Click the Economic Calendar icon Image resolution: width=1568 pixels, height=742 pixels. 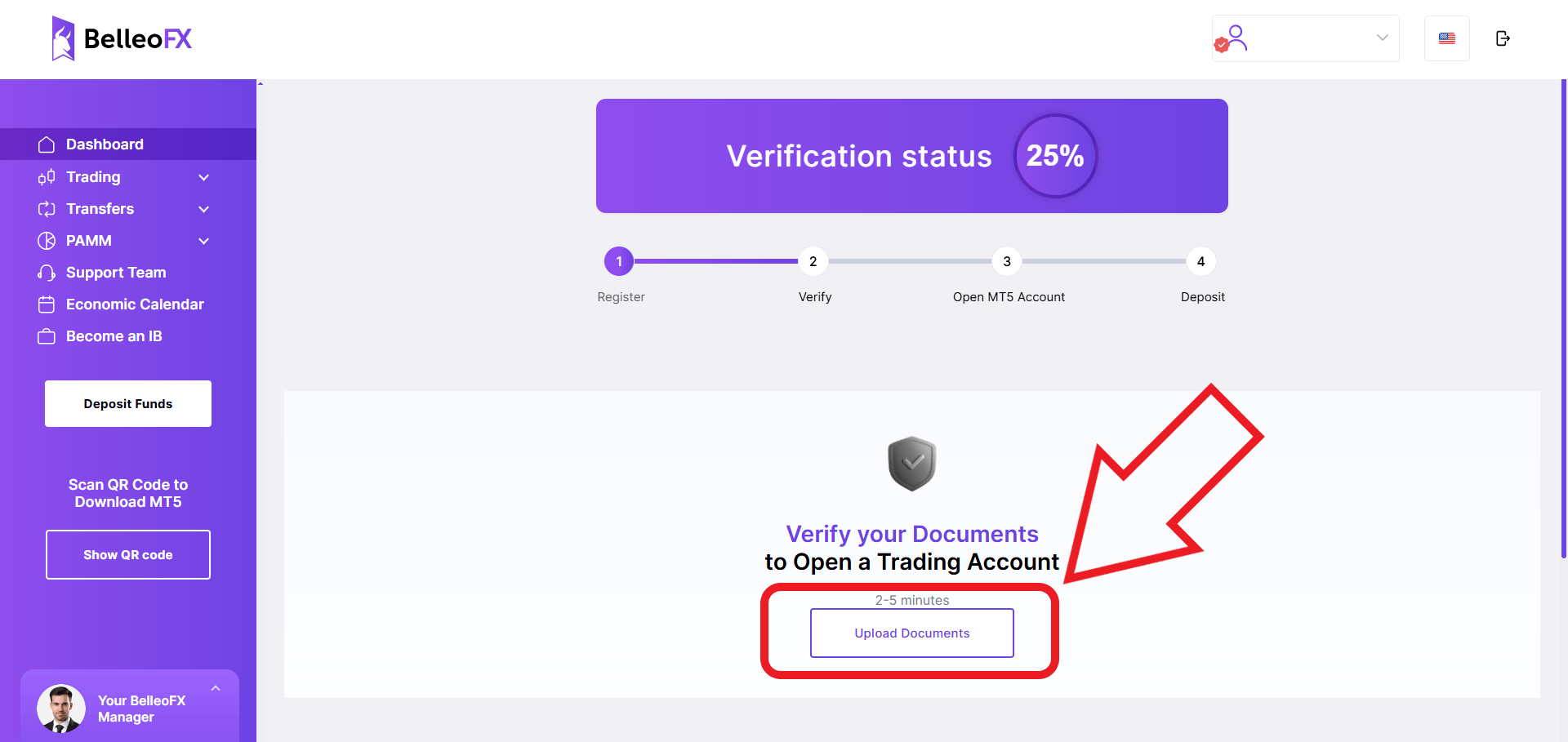(x=47, y=304)
